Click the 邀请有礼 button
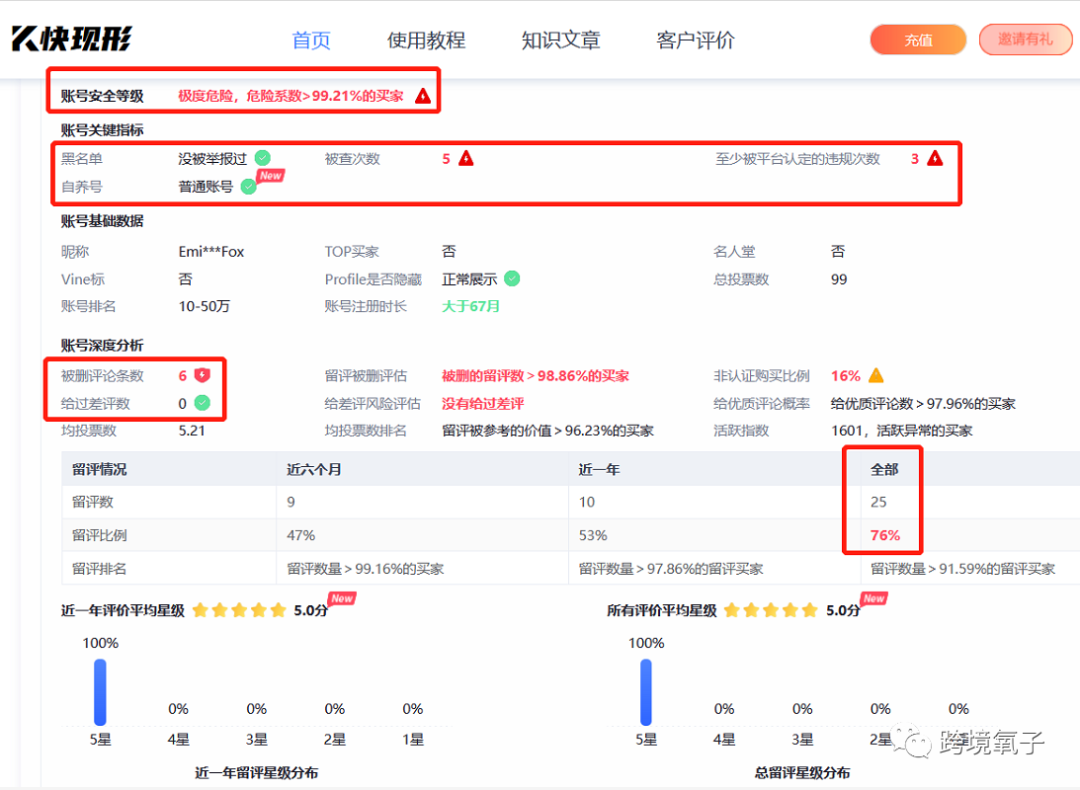 pyautogui.click(x=1025, y=40)
